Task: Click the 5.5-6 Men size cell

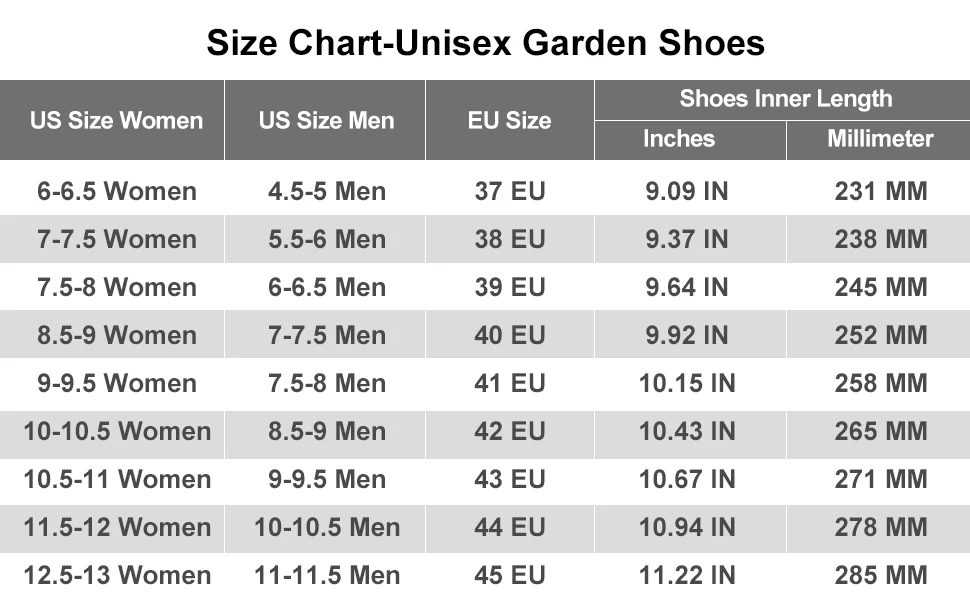Action: click(x=326, y=239)
